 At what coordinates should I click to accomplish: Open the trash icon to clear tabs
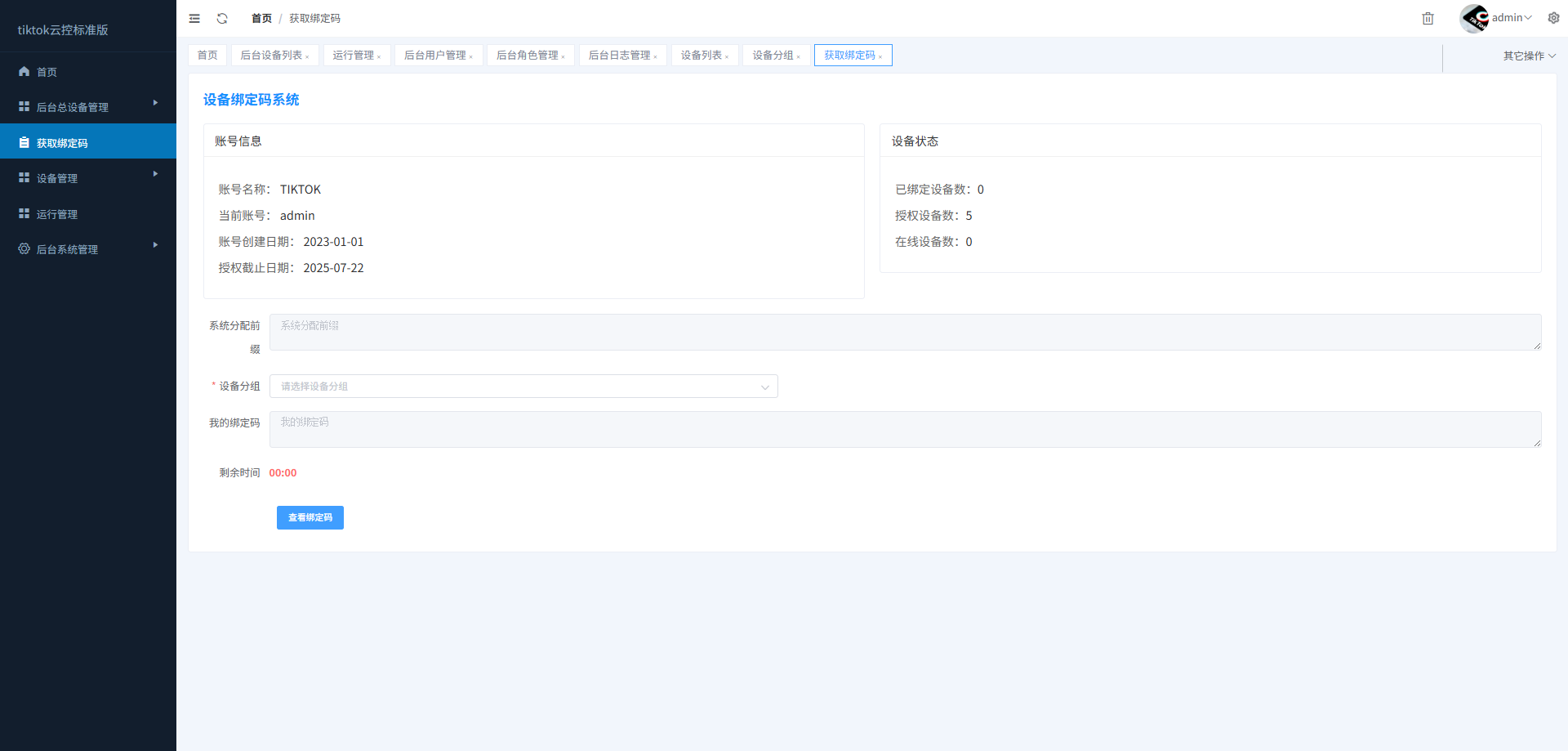[x=1428, y=18]
